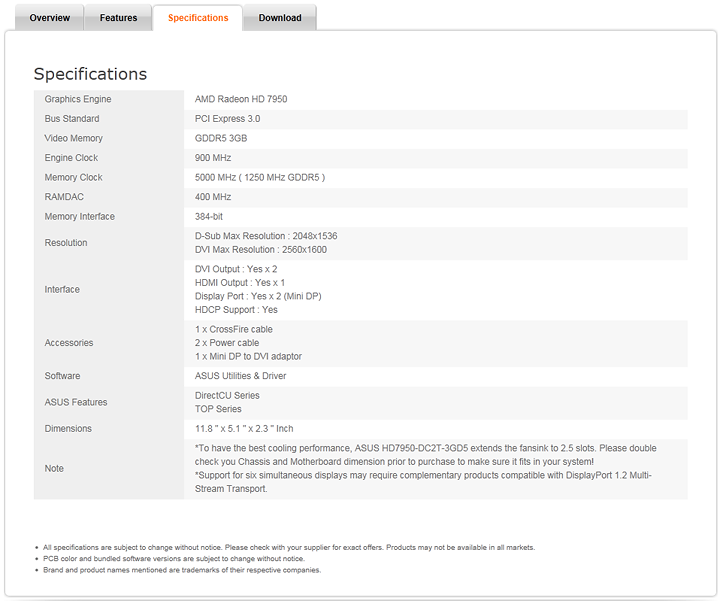Click the Specifications heading

pyautogui.click(x=90, y=74)
